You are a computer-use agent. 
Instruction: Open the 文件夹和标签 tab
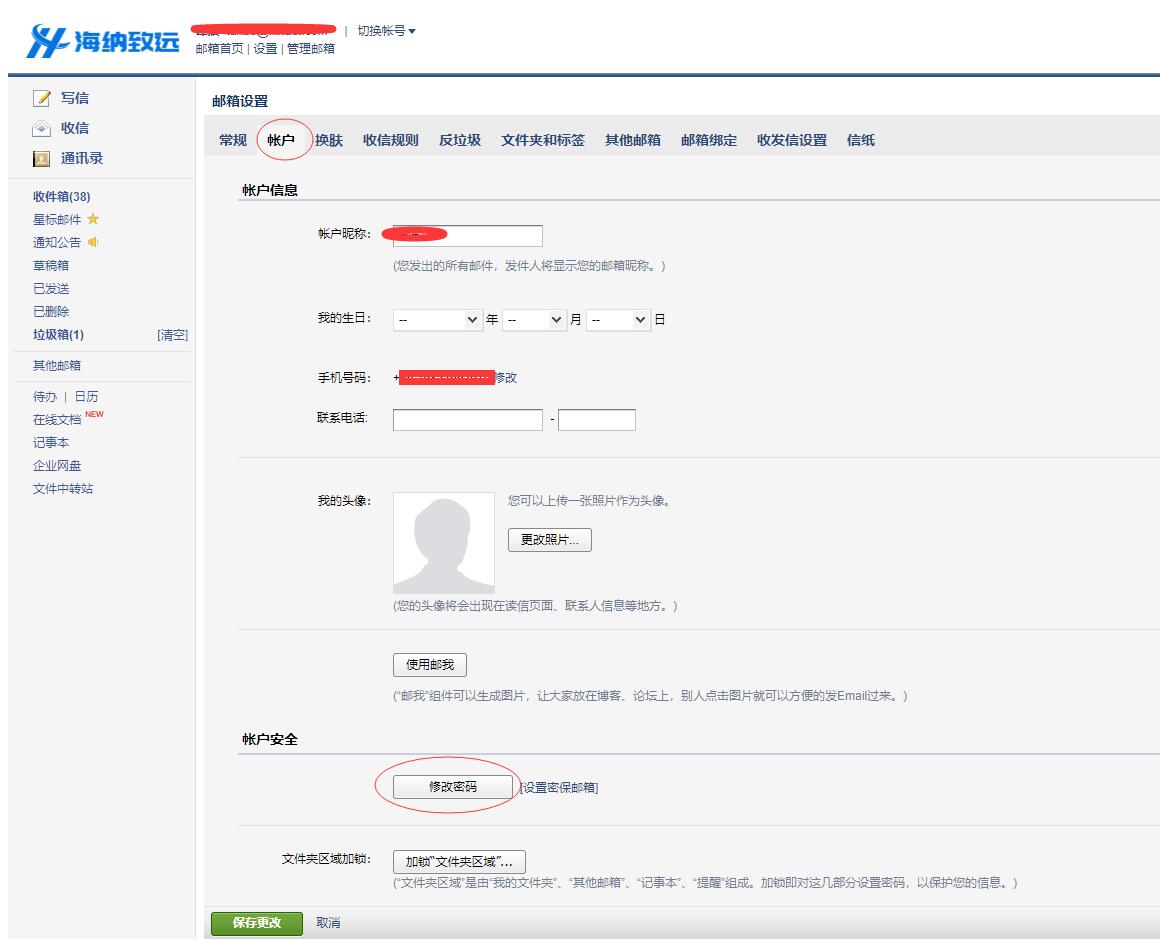(x=543, y=140)
